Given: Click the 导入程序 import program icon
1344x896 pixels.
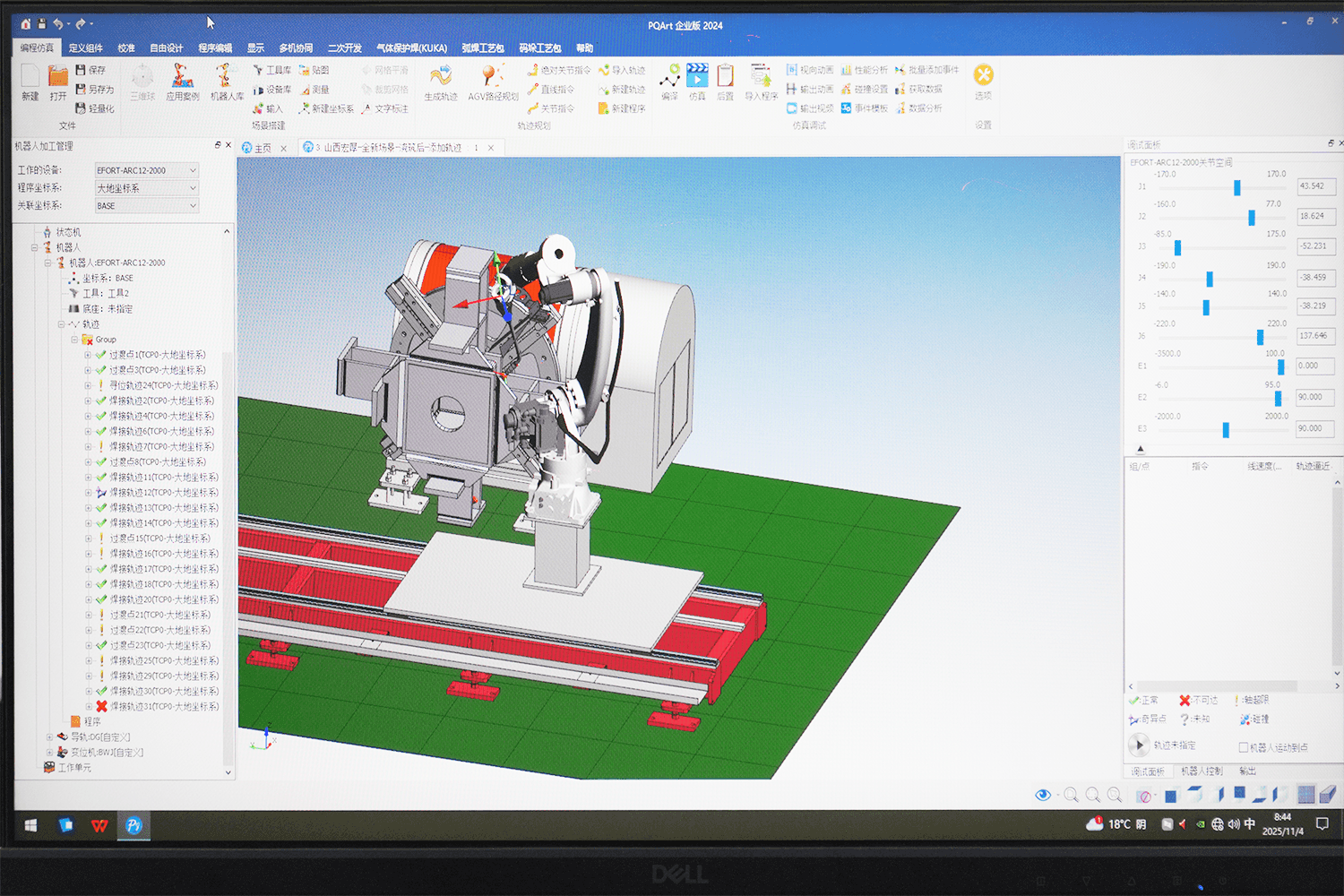Looking at the screenshot, I should coord(761,77).
